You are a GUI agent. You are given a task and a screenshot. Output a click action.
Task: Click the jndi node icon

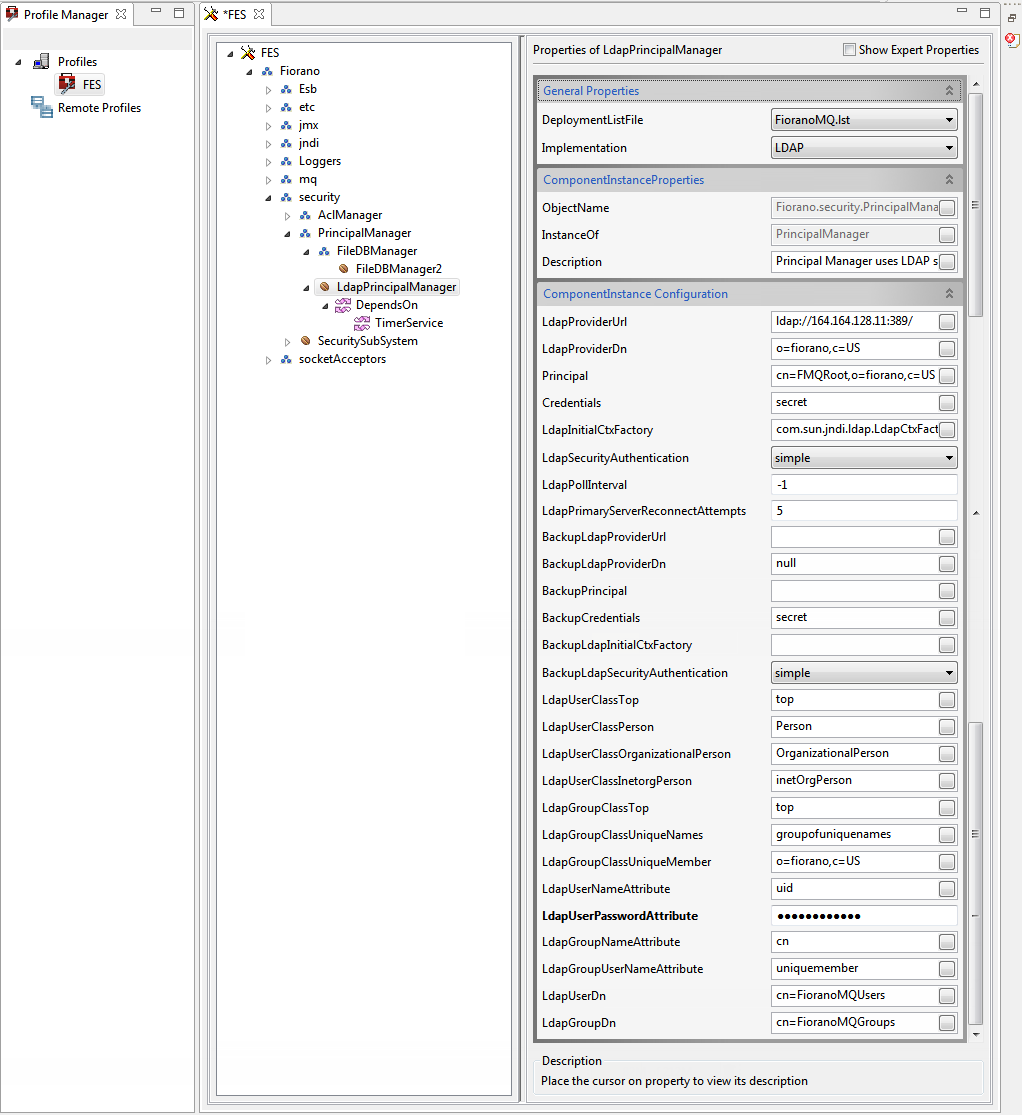(286, 143)
